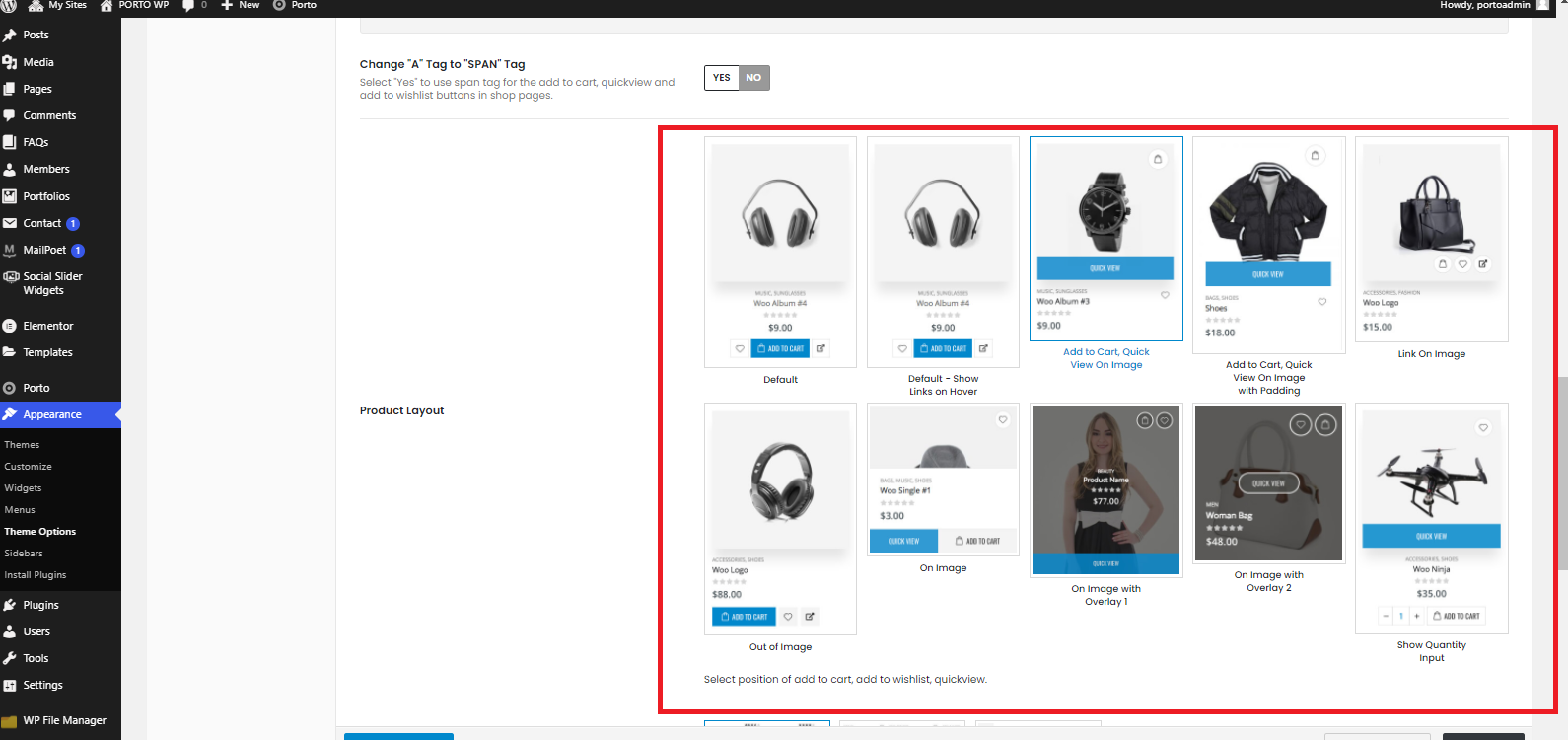
Task: Pick 'On Image with Overlay 1' layout
Action: [x=1106, y=489]
